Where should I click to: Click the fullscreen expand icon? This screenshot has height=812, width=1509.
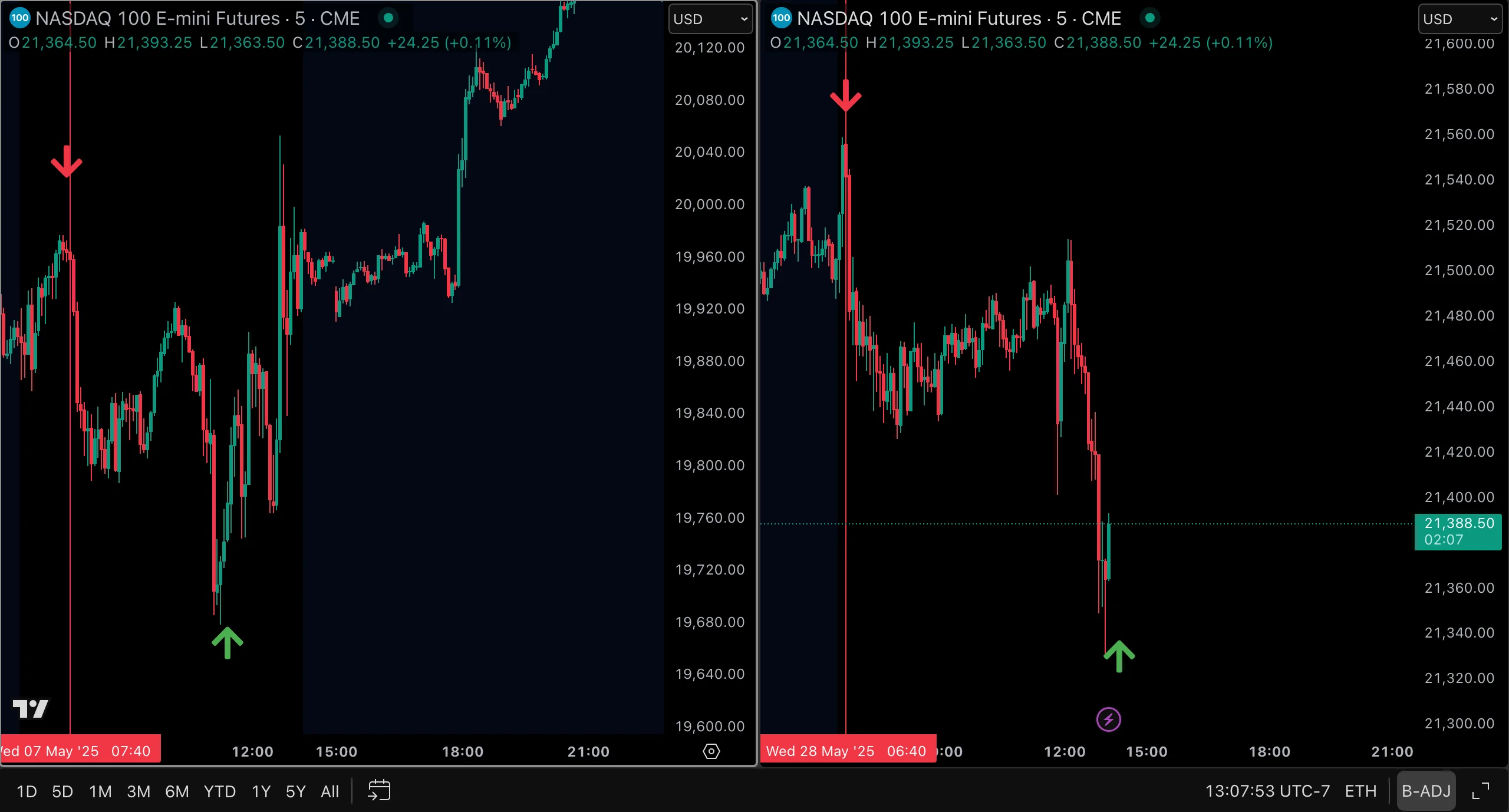pos(1481,791)
